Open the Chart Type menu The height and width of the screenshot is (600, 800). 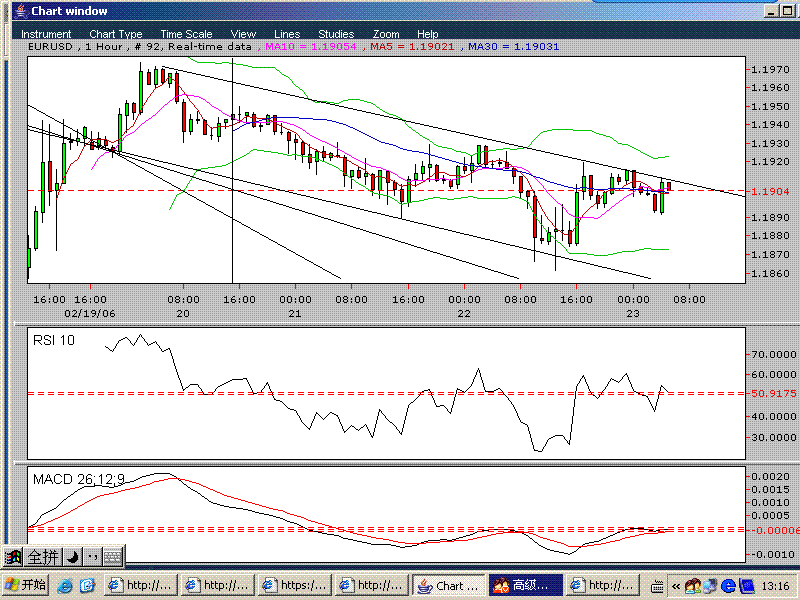(x=116, y=34)
